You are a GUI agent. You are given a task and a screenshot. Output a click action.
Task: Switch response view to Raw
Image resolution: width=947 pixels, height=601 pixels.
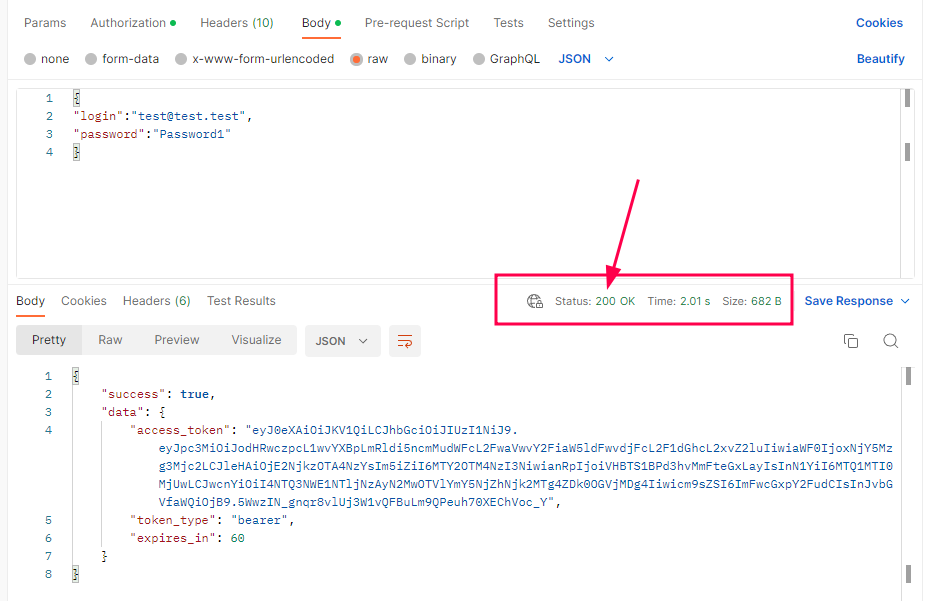[x=111, y=340]
